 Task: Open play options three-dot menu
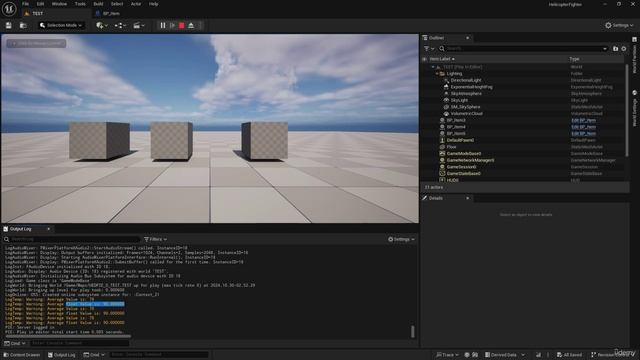click(x=200, y=25)
